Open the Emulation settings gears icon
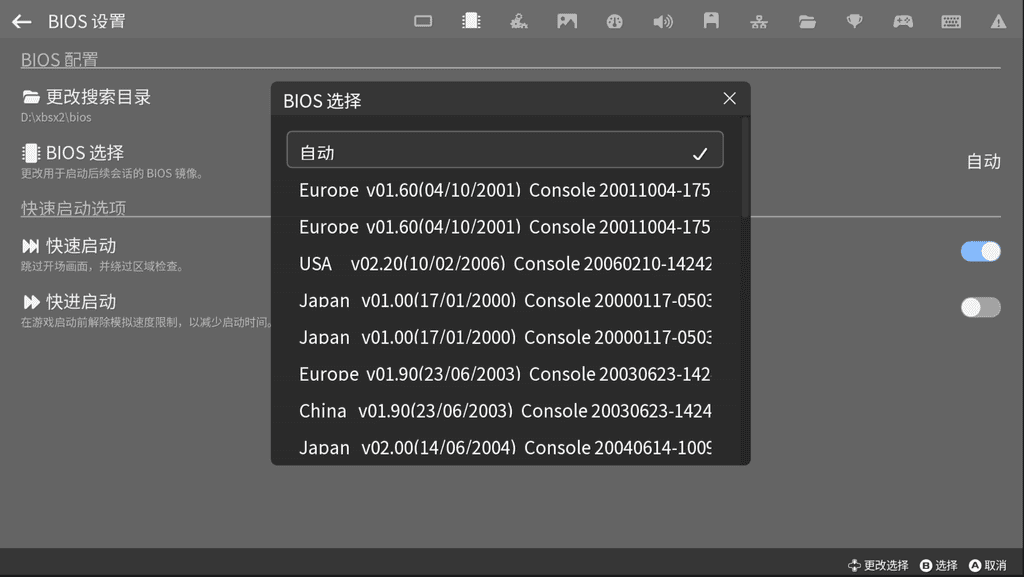This screenshot has height=577, width=1024. click(519, 22)
